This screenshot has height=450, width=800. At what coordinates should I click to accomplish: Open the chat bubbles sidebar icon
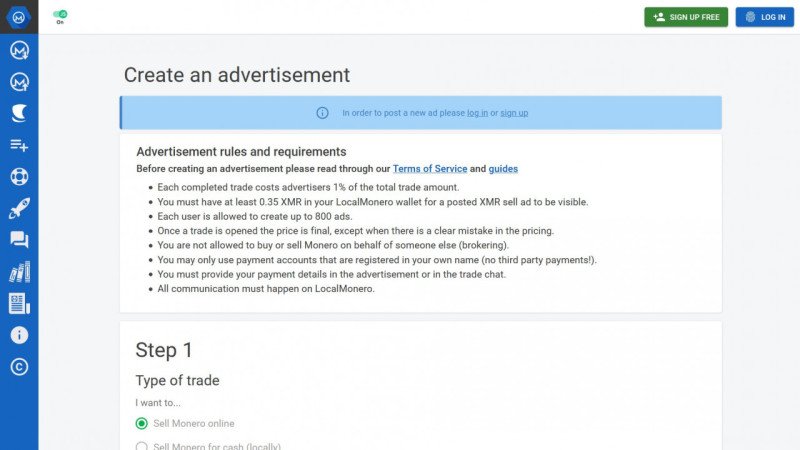click(x=19, y=240)
